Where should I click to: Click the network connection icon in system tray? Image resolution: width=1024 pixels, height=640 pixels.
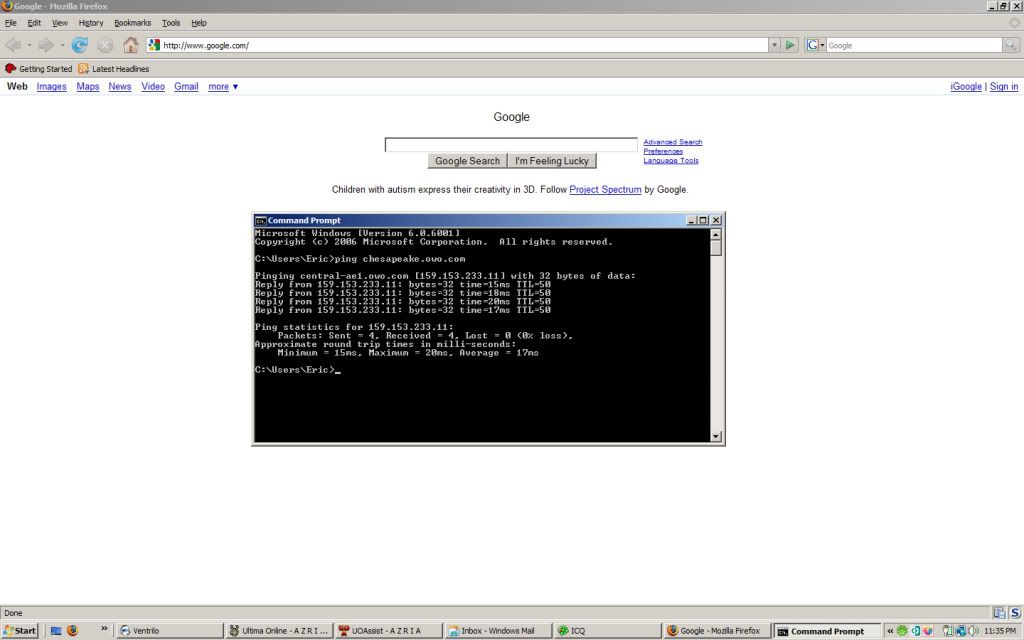[961, 631]
